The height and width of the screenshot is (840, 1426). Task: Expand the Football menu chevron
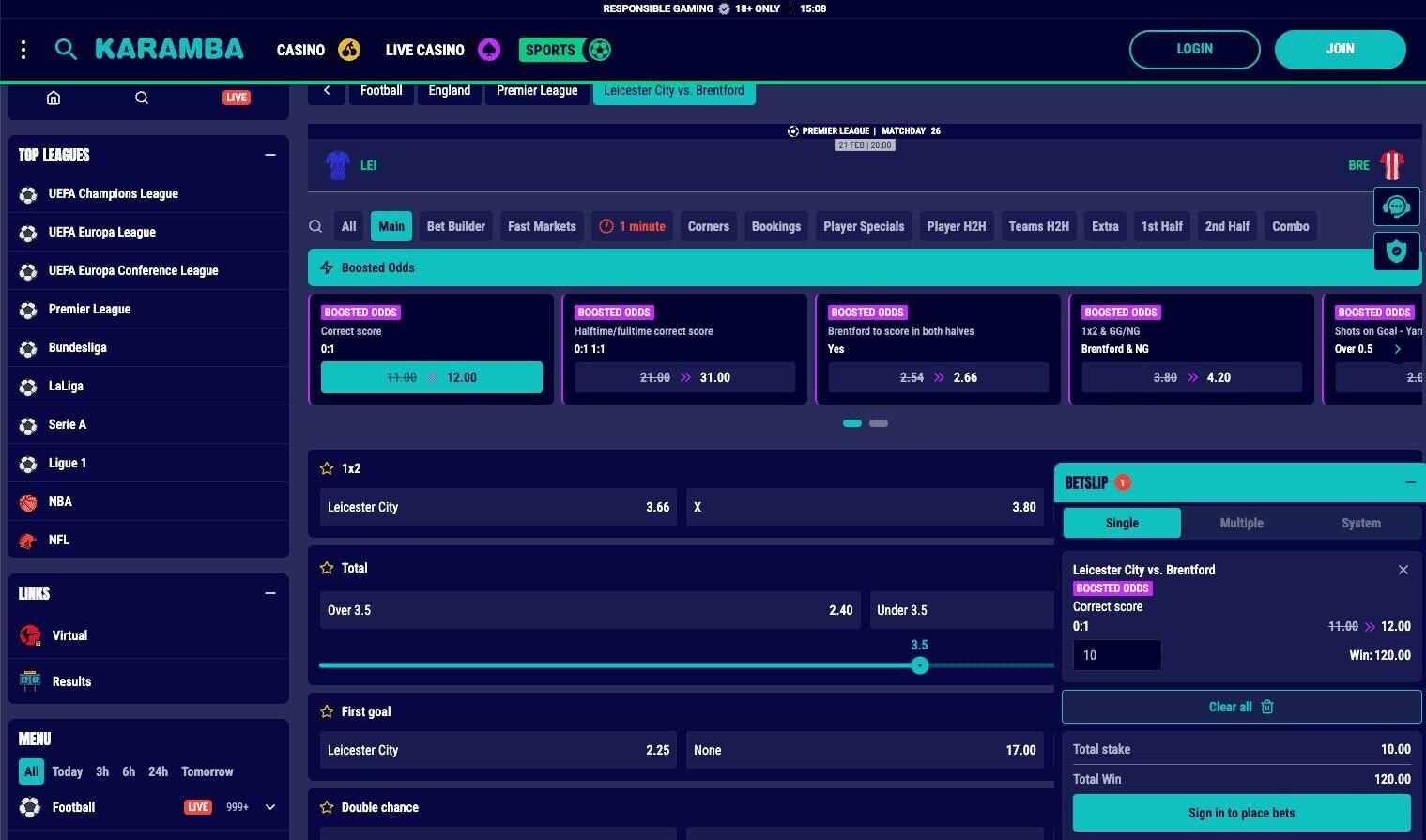pos(270,807)
